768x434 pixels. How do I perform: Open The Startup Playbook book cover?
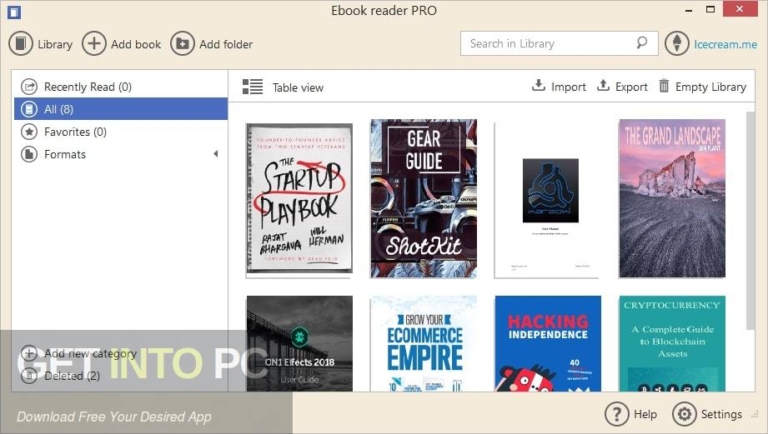[299, 198]
